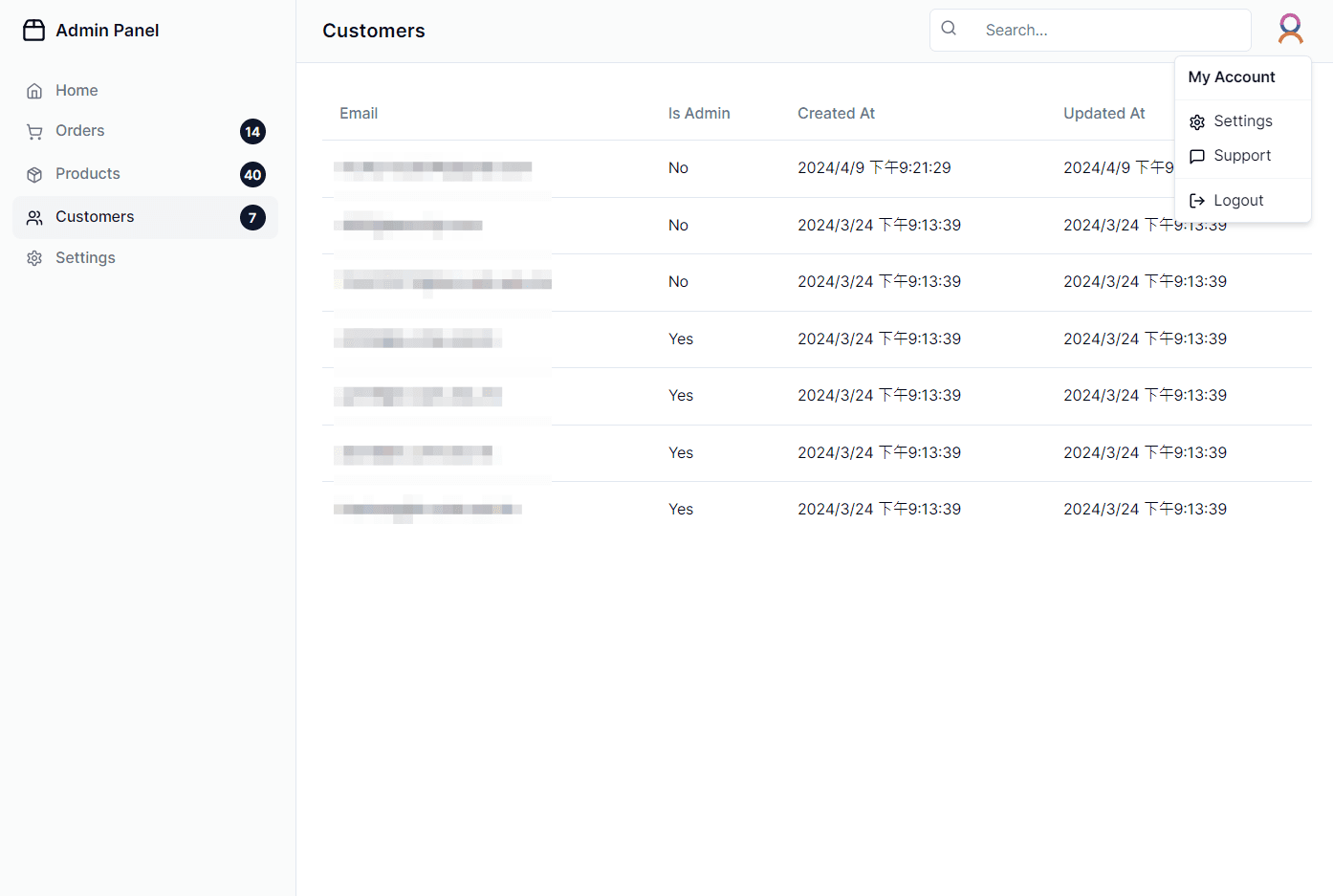The image size is (1333, 896).
Task: Click the Customers people icon in sidebar
Action: (x=34, y=218)
